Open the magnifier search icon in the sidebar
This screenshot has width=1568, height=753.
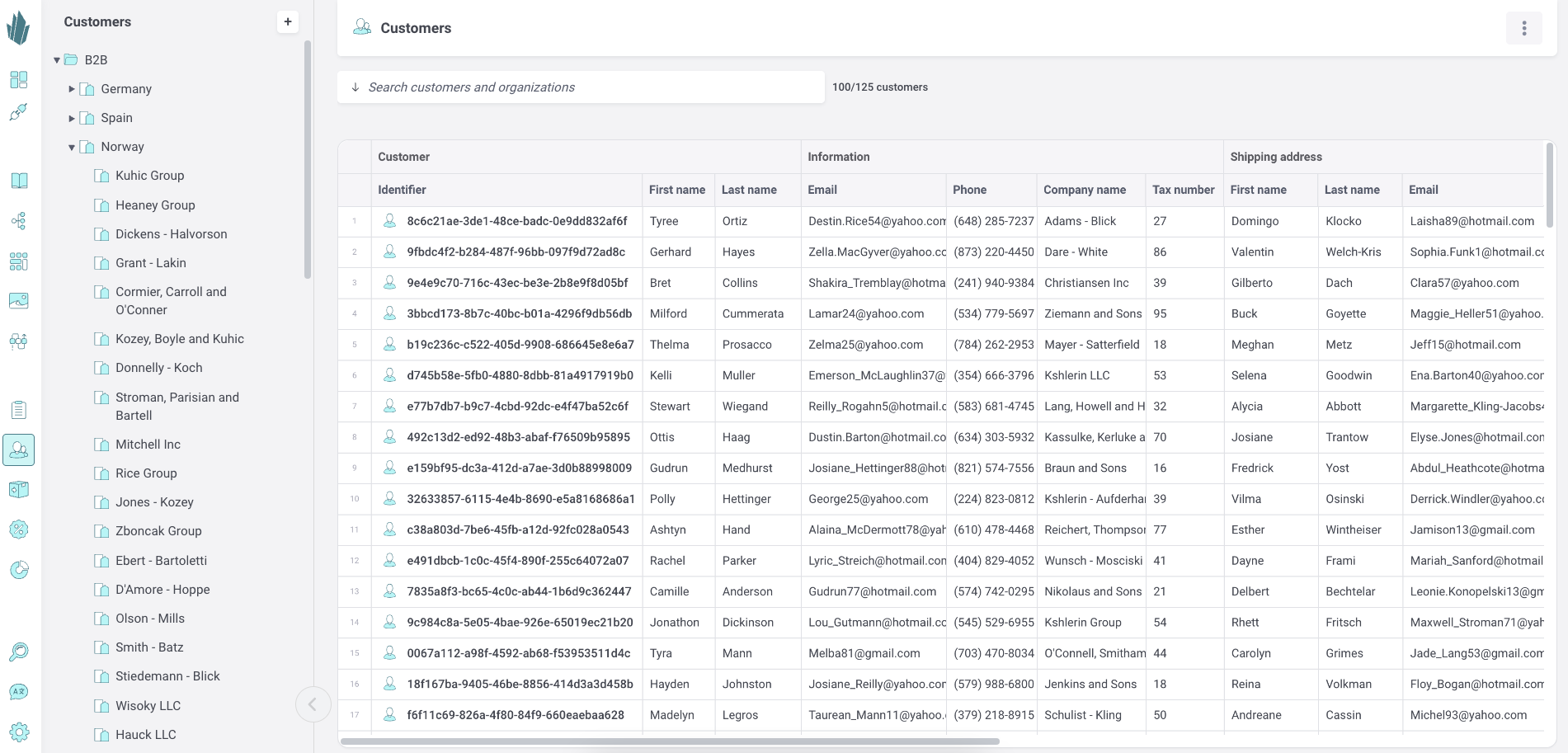[x=18, y=652]
